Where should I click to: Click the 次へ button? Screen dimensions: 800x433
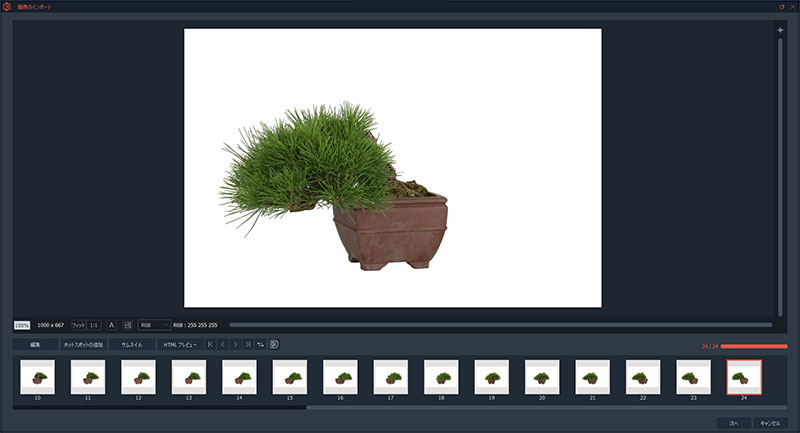(x=733, y=423)
